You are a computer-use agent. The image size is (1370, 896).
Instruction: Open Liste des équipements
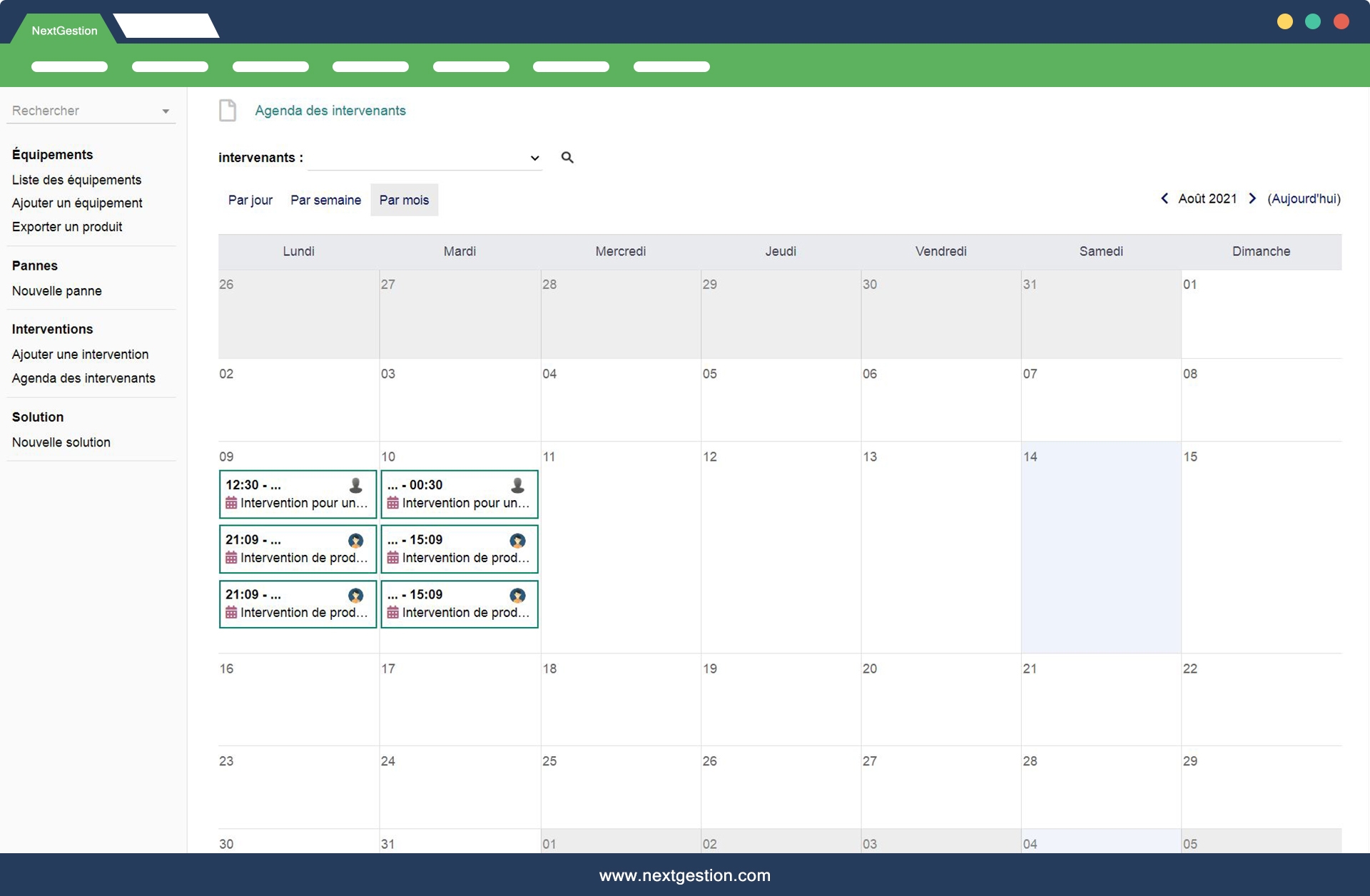(76, 180)
